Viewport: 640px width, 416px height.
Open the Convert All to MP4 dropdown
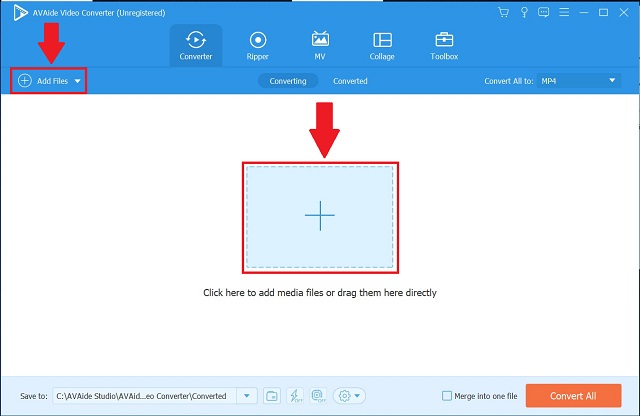tap(580, 80)
